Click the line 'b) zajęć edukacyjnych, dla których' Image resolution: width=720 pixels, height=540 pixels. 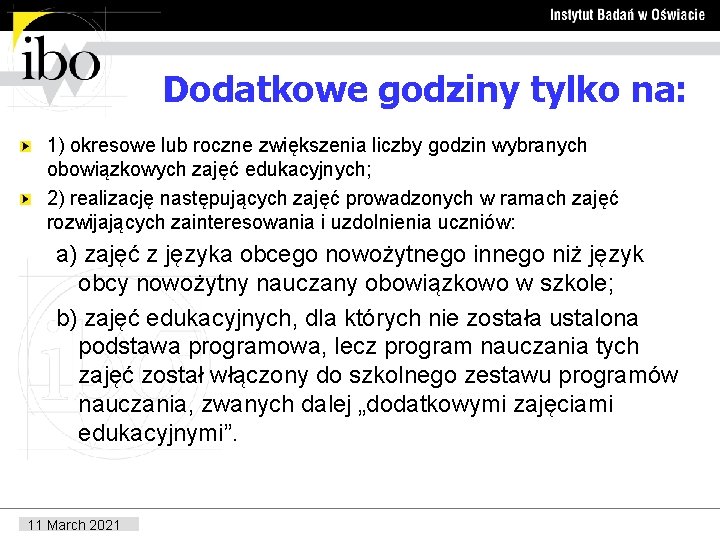point(347,319)
